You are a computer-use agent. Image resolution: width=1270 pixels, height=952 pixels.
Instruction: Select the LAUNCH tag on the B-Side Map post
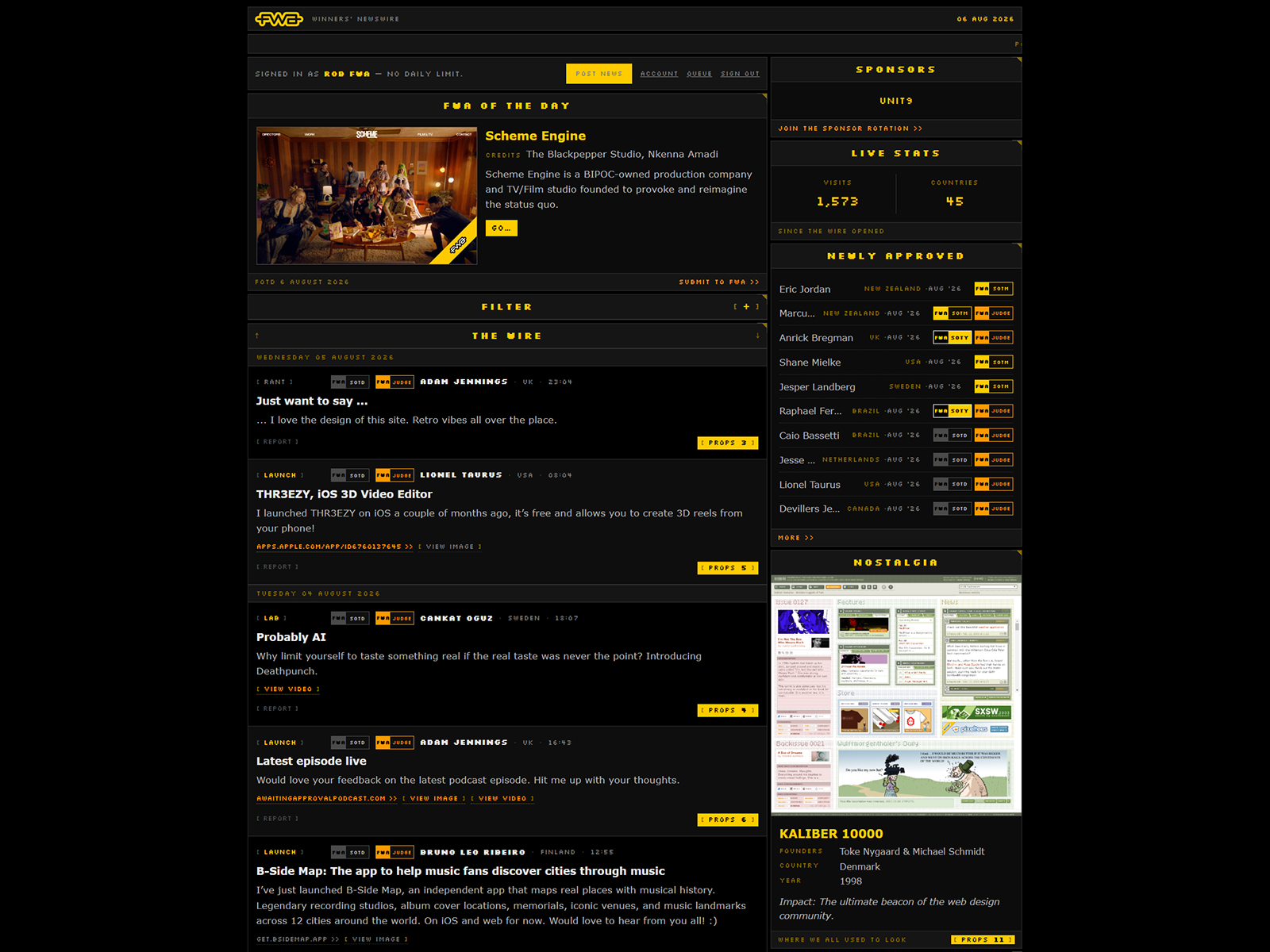(280, 852)
